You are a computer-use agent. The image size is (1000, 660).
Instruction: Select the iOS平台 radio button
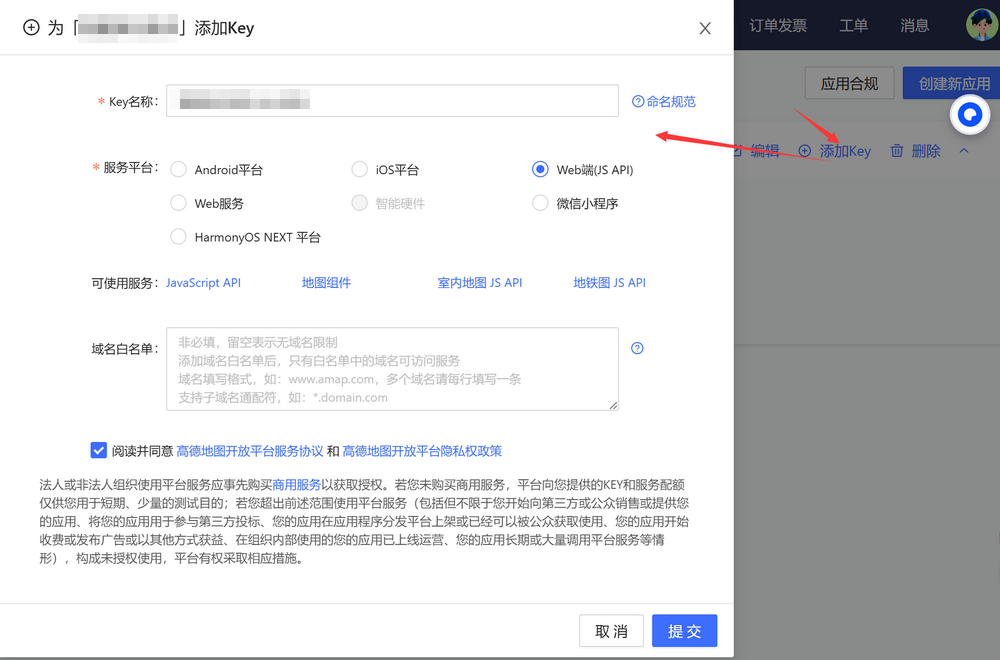pyautogui.click(x=360, y=170)
